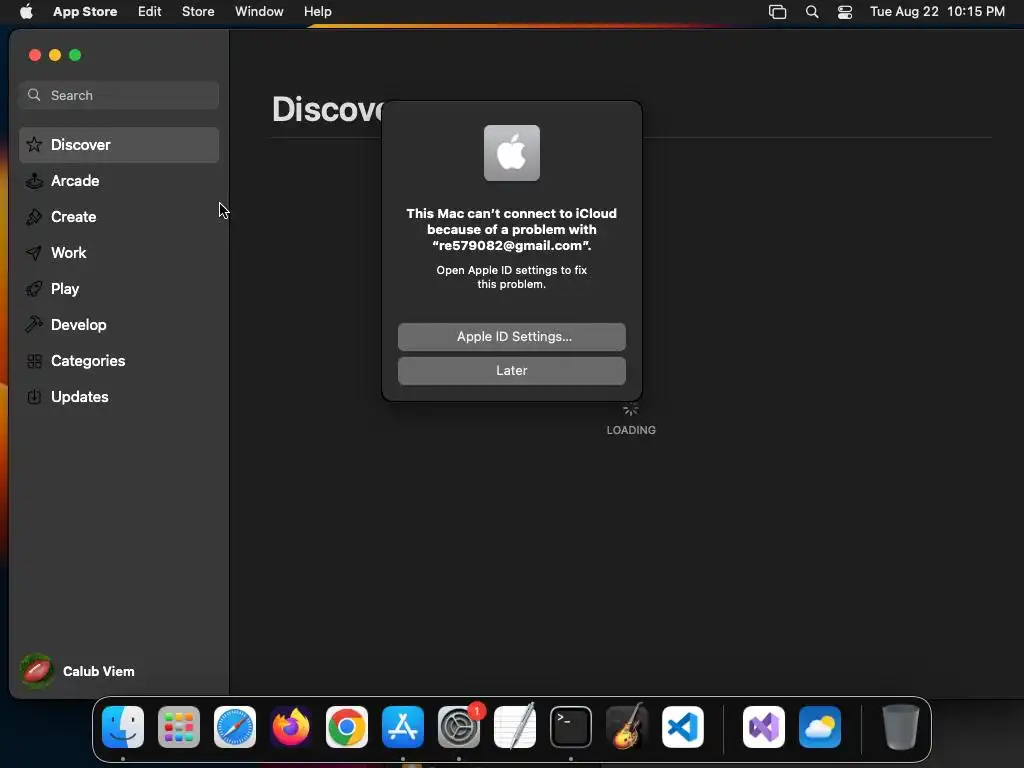
Task: Launch Google Chrome from the Dock
Action: coord(347,727)
